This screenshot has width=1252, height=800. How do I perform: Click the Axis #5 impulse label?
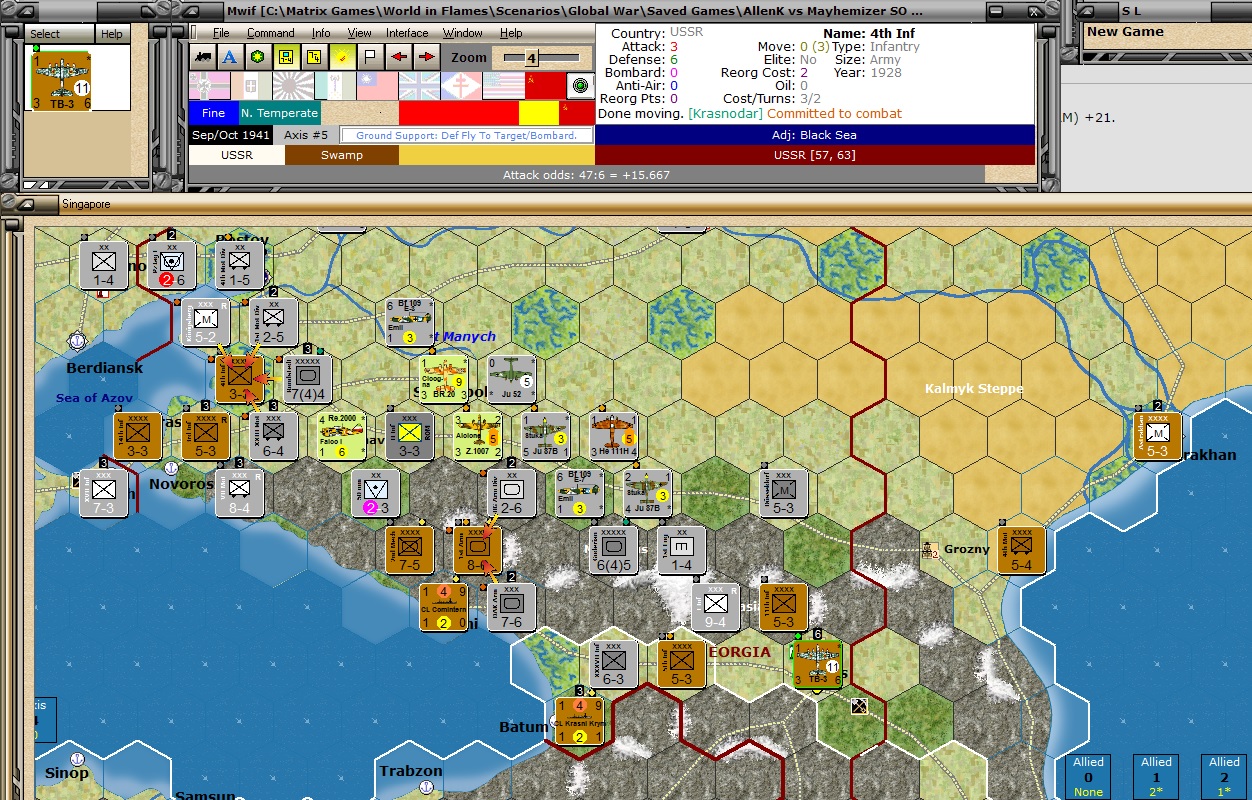306,135
